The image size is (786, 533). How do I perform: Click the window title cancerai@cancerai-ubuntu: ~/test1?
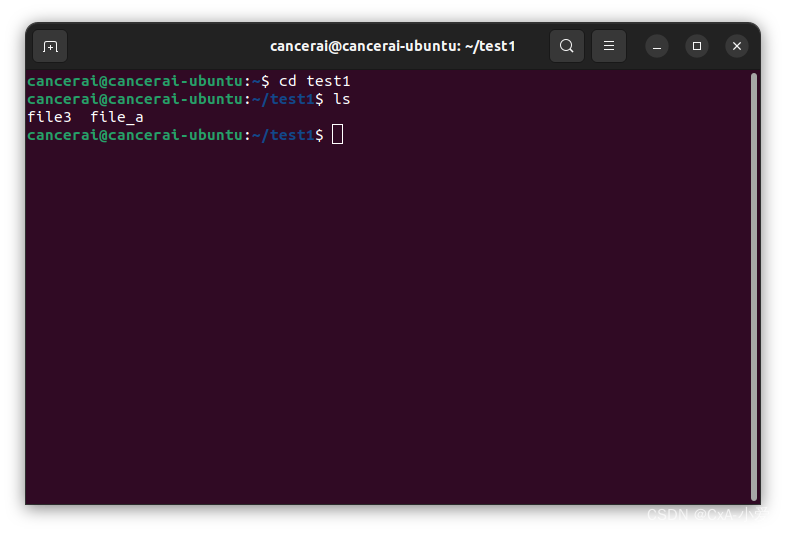[x=392, y=46]
